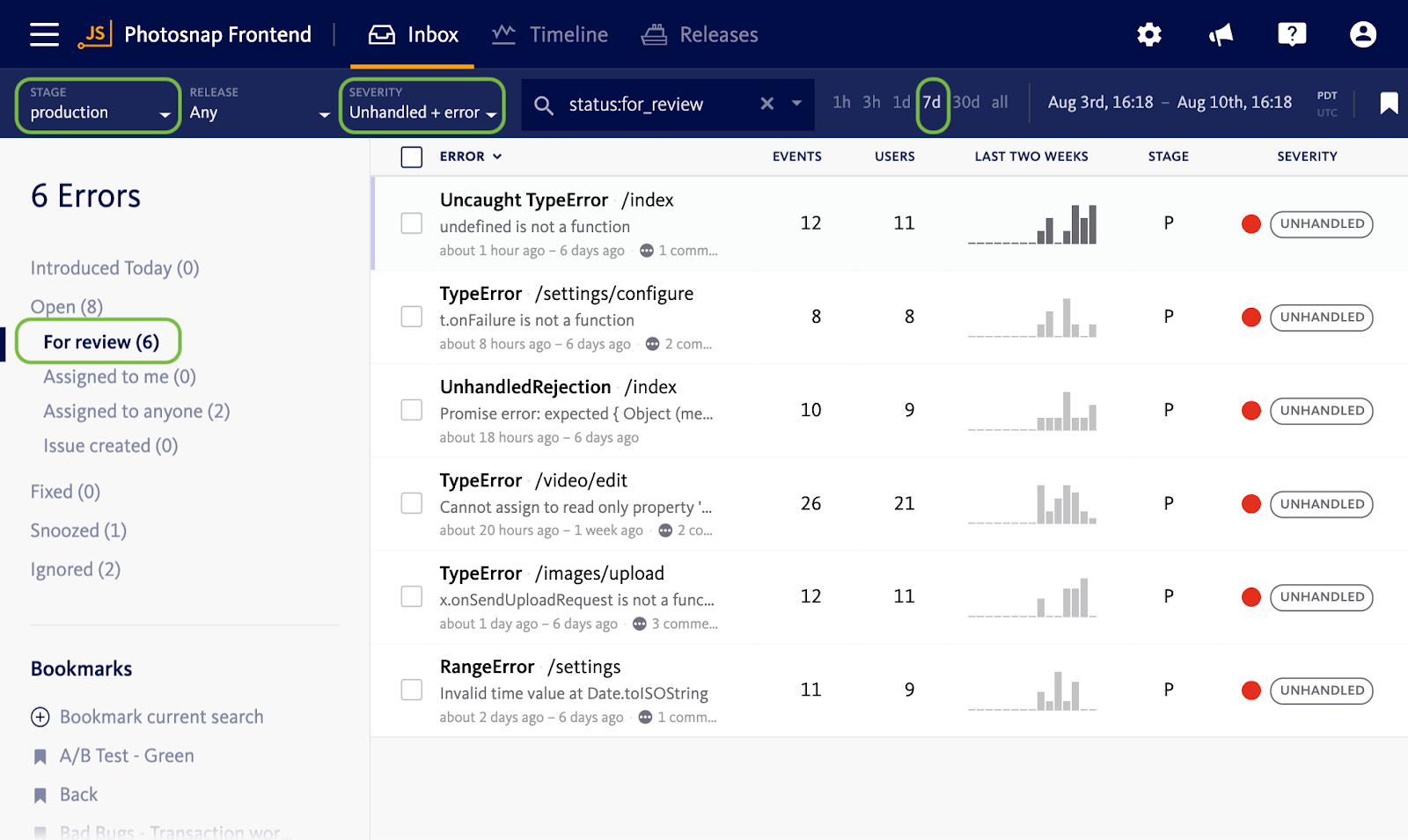Open the Photosnap Frontend project name
Viewport: 1408px width, 840px height.
217,34
